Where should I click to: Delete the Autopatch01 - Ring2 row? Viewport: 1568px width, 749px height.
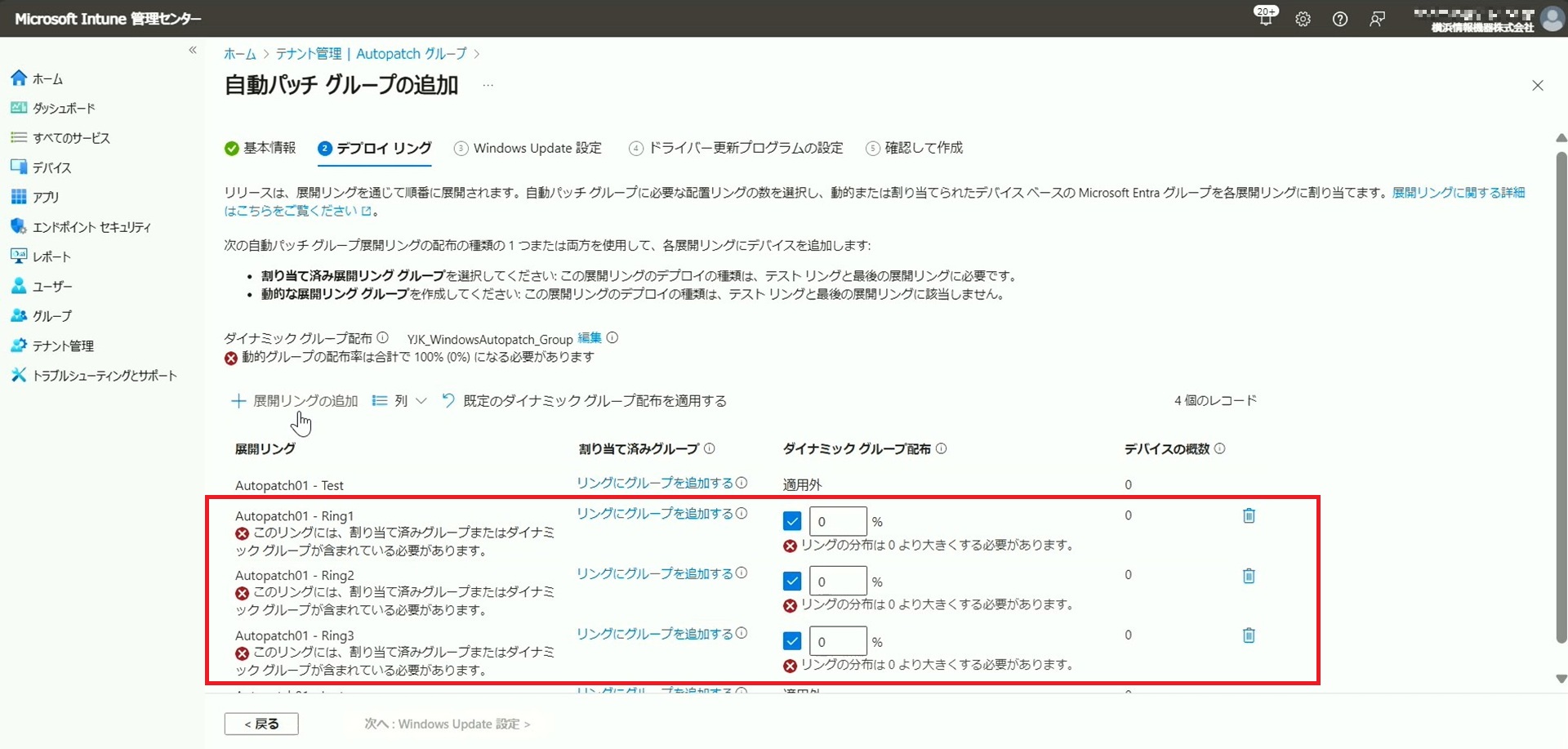tap(1249, 576)
